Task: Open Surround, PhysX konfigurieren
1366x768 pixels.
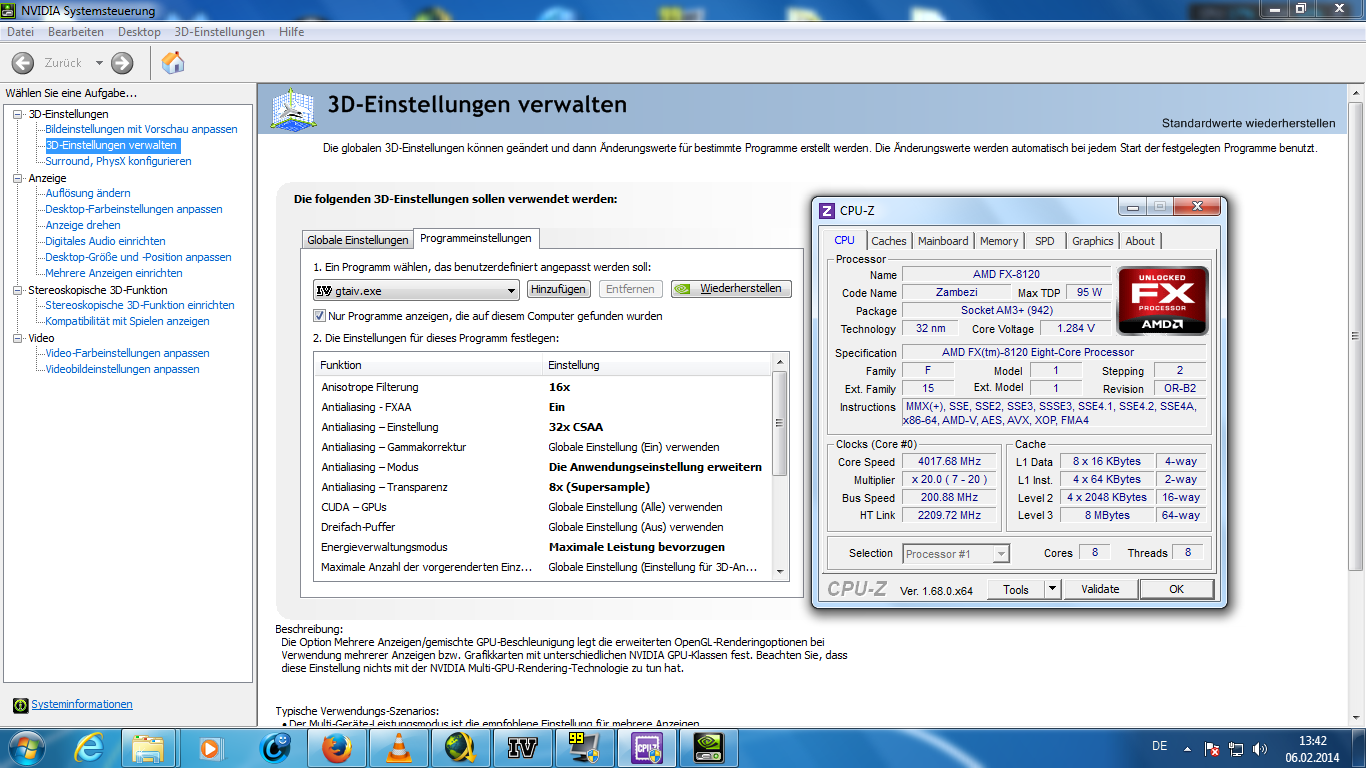Action: point(118,161)
